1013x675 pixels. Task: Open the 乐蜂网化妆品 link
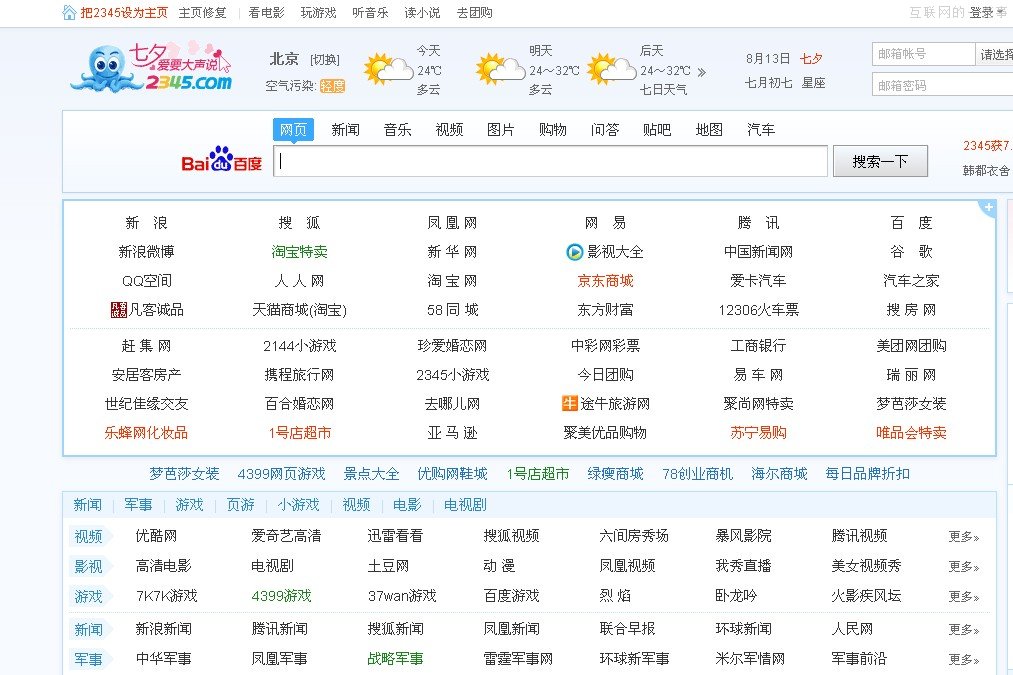146,433
